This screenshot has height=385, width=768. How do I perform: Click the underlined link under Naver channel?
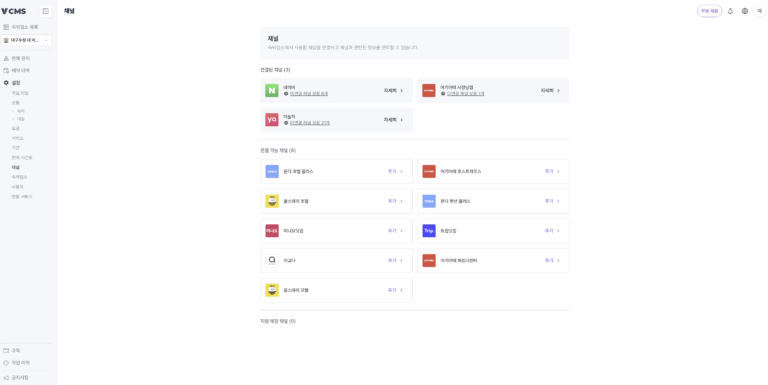click(x=309, y=94)
